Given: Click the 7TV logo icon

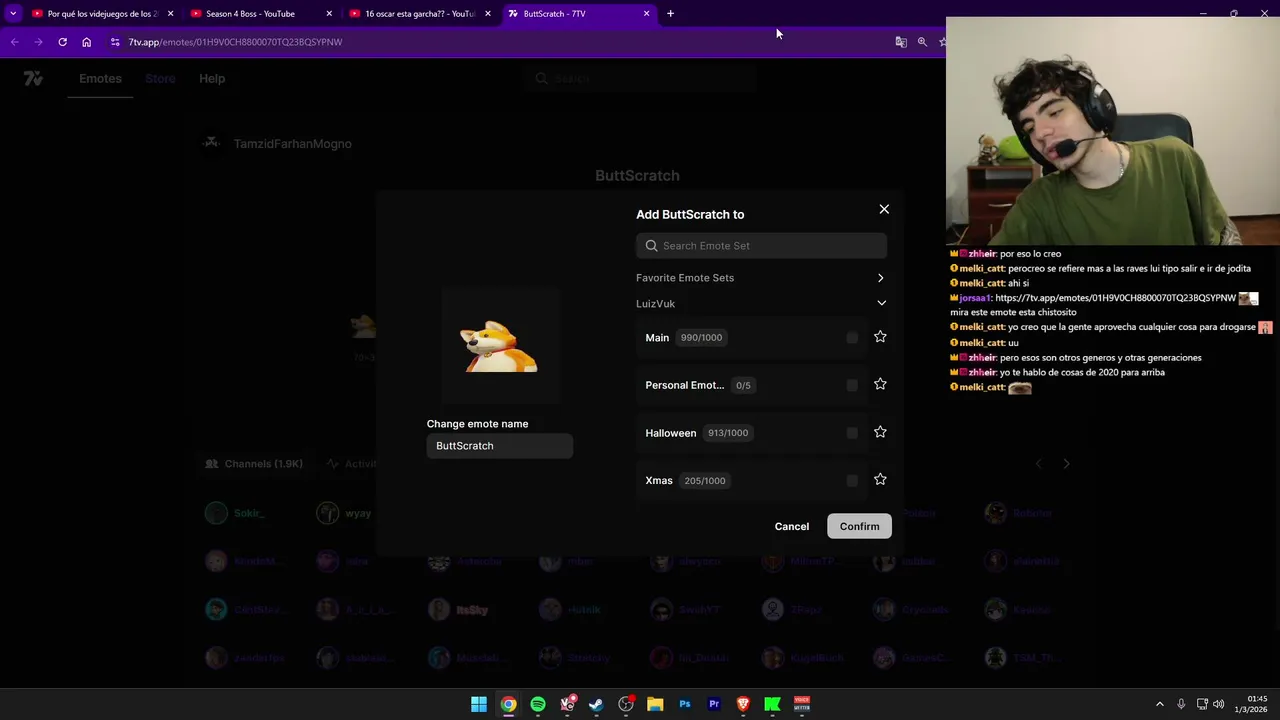Looking at the screenshot, I should [x=33, y=78].
